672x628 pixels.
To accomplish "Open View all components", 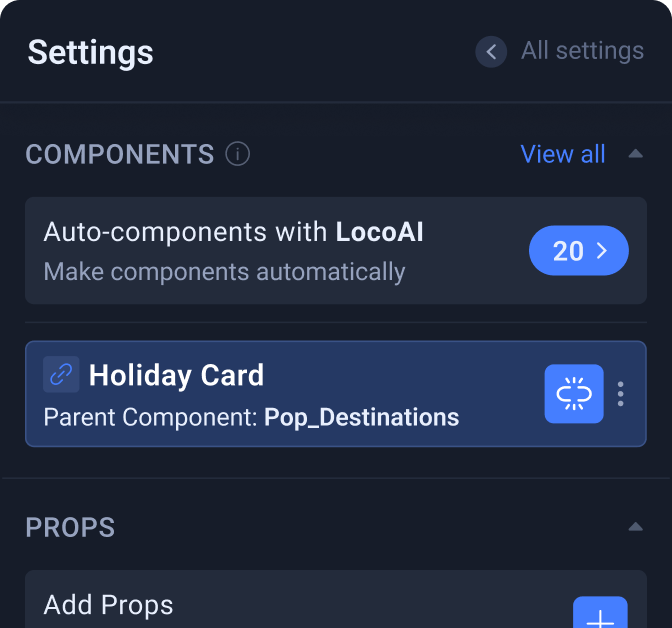I will 563,154.
